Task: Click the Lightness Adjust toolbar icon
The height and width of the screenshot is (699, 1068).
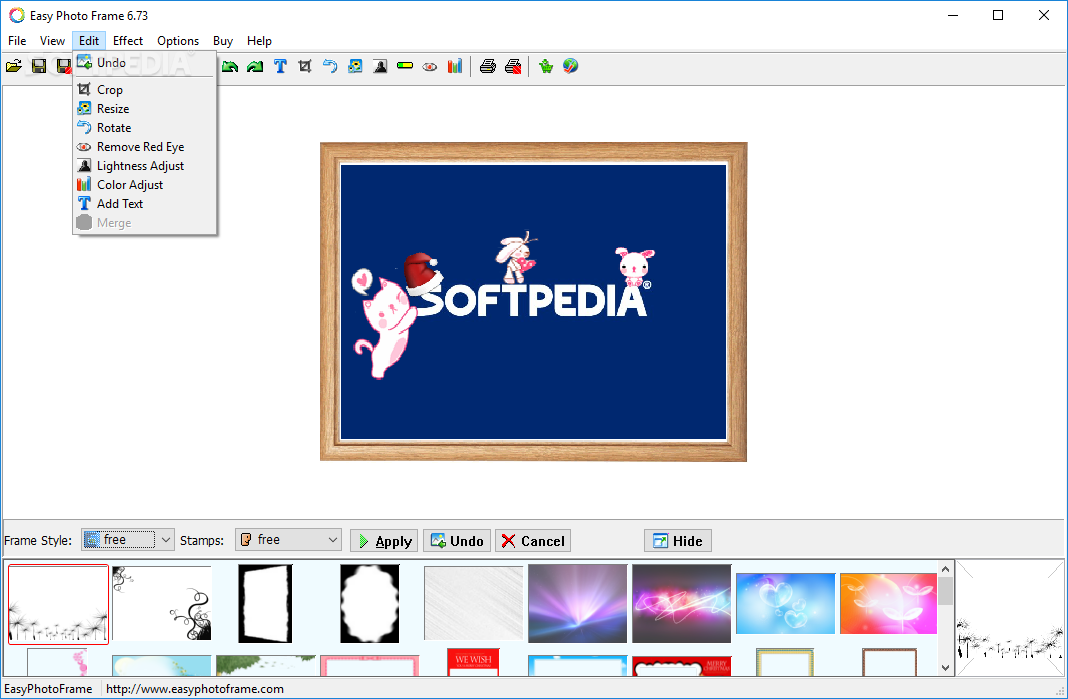Action: point(380,66)
